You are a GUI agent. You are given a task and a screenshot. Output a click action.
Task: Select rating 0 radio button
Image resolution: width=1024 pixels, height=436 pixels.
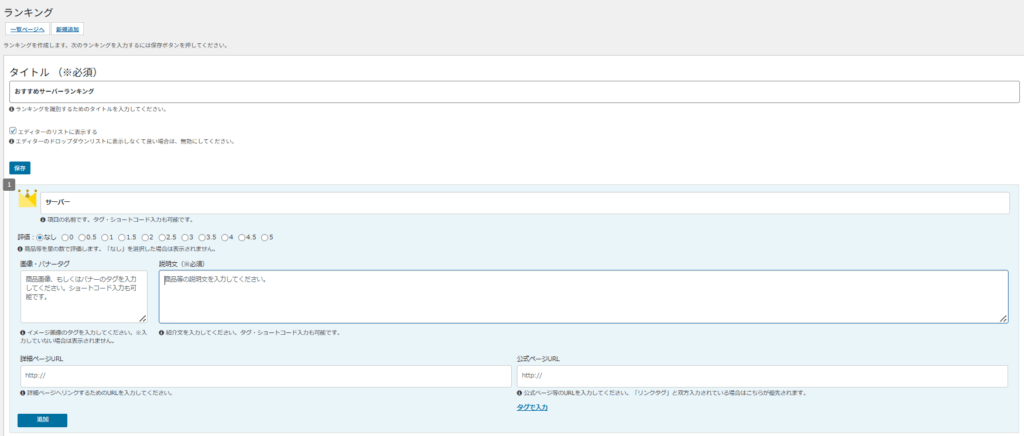pyautogui.click(x=67, y=237)
